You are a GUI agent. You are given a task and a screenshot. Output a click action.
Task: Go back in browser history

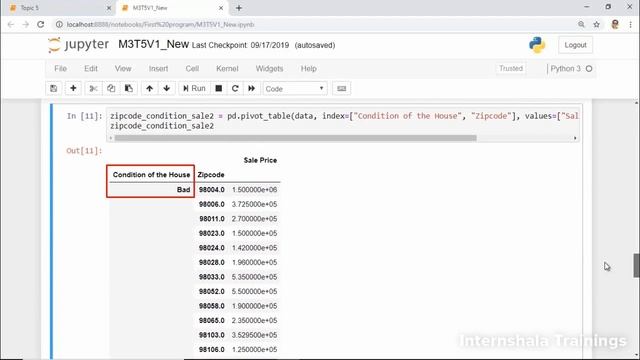click(x=11, y=24)
